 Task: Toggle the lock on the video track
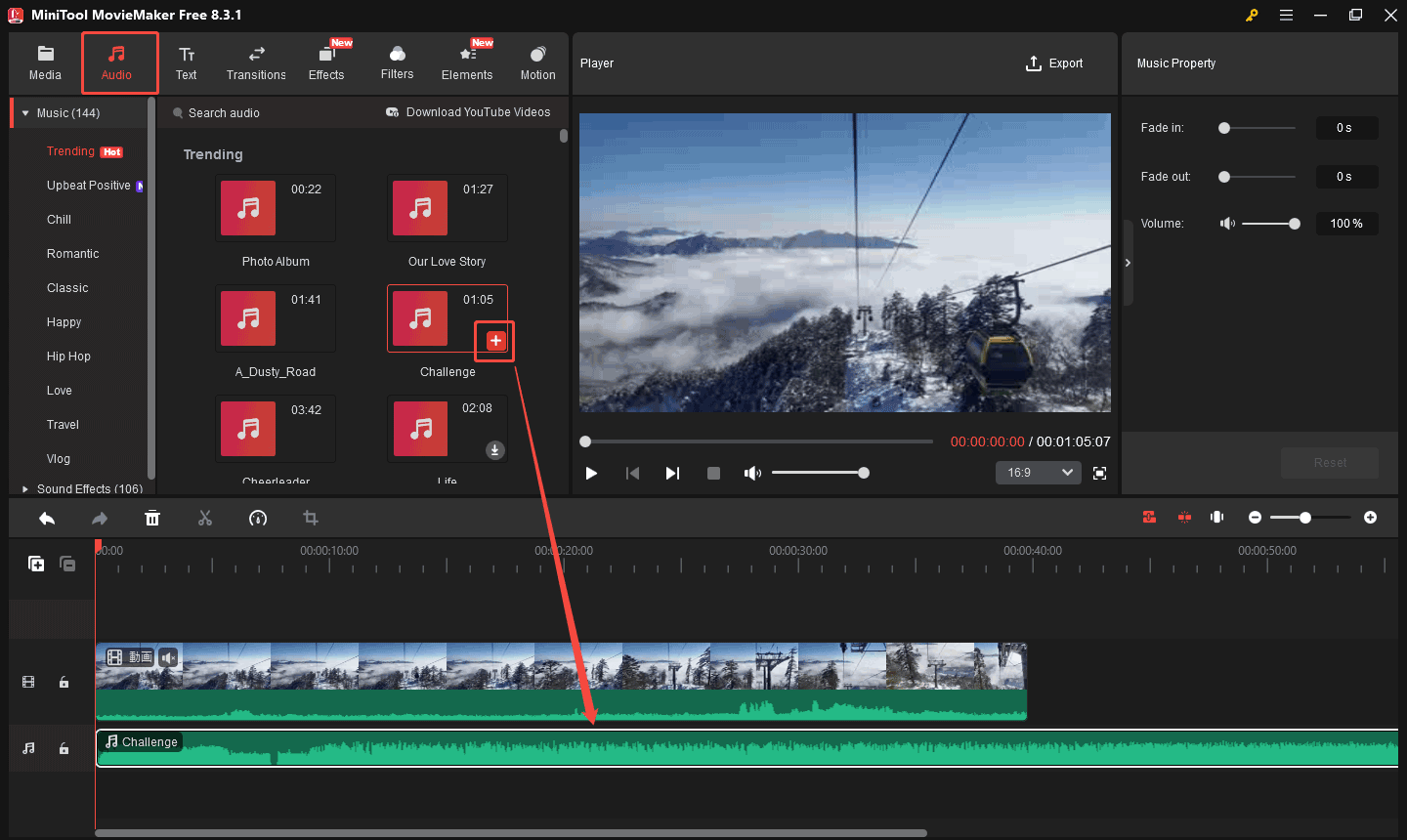point(64,682)
